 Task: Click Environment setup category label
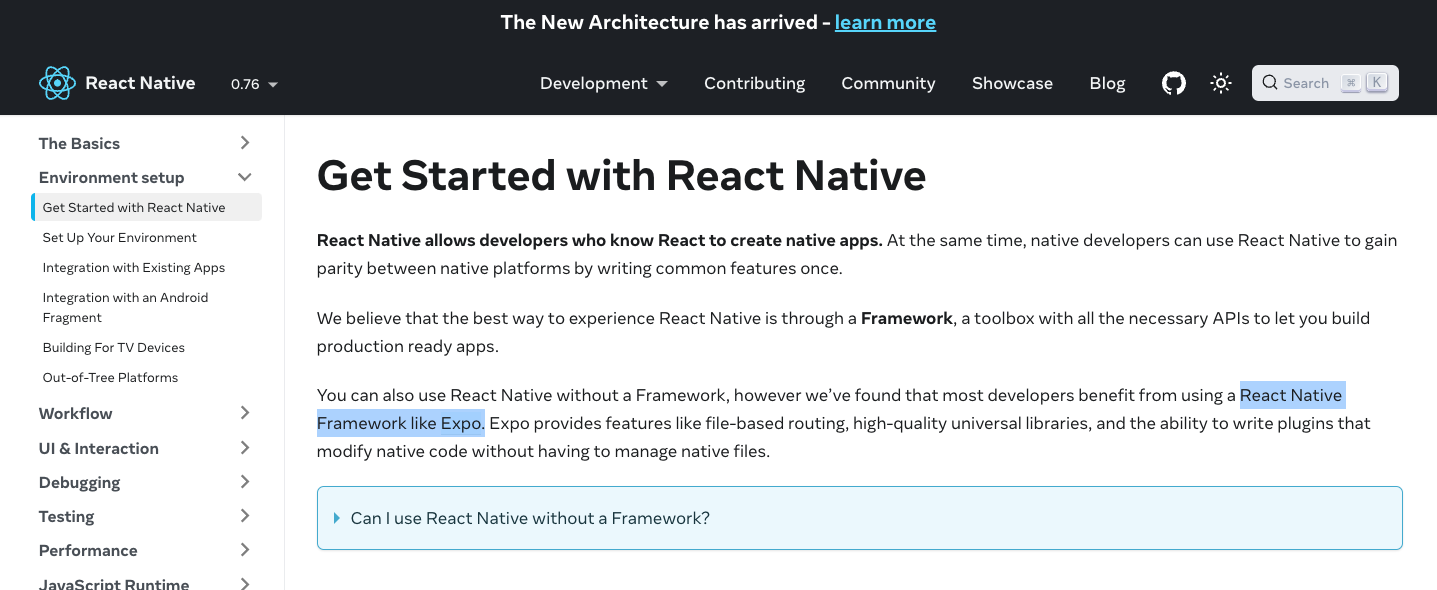click(111, 177)
